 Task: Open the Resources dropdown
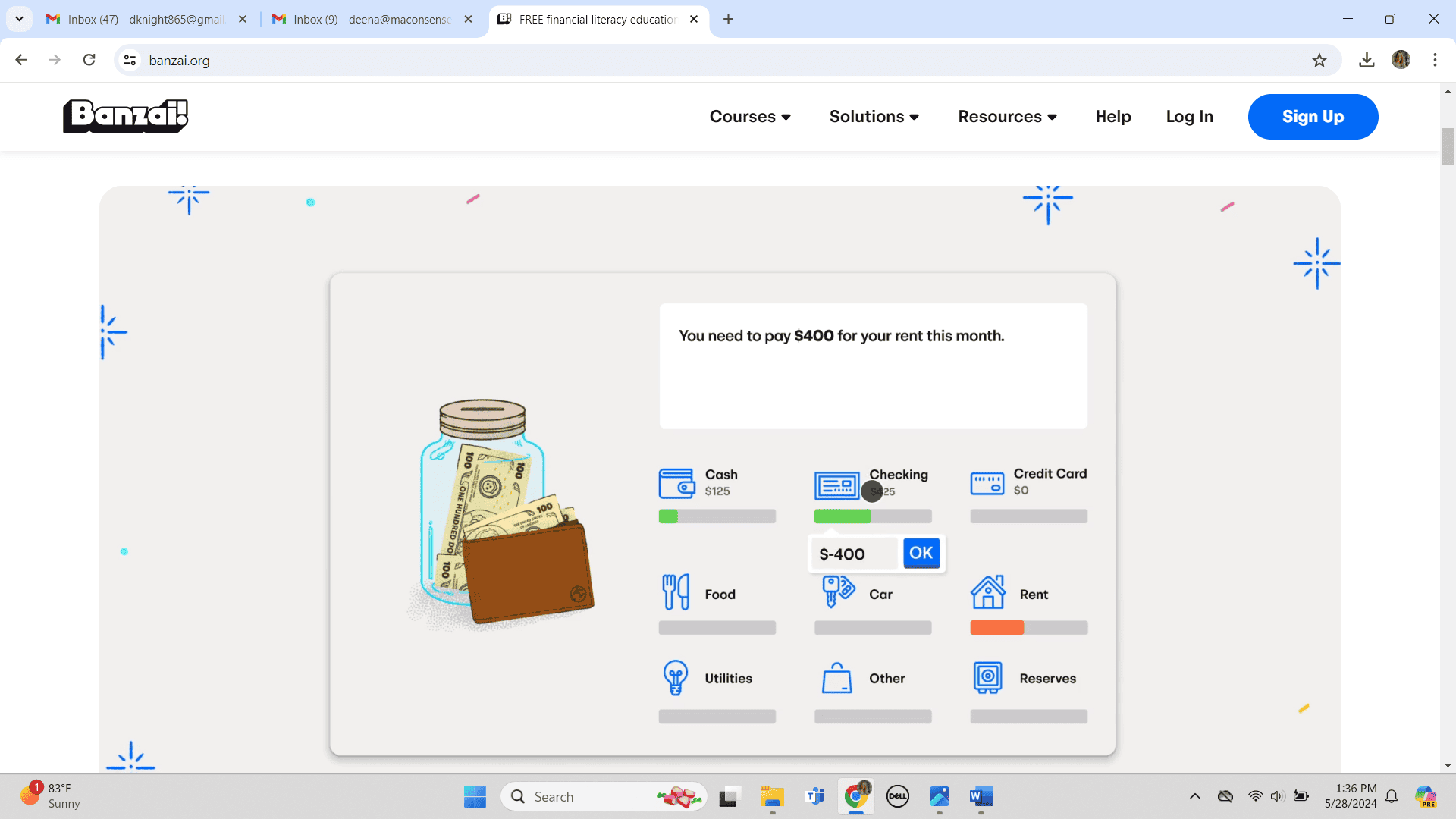1007,116
